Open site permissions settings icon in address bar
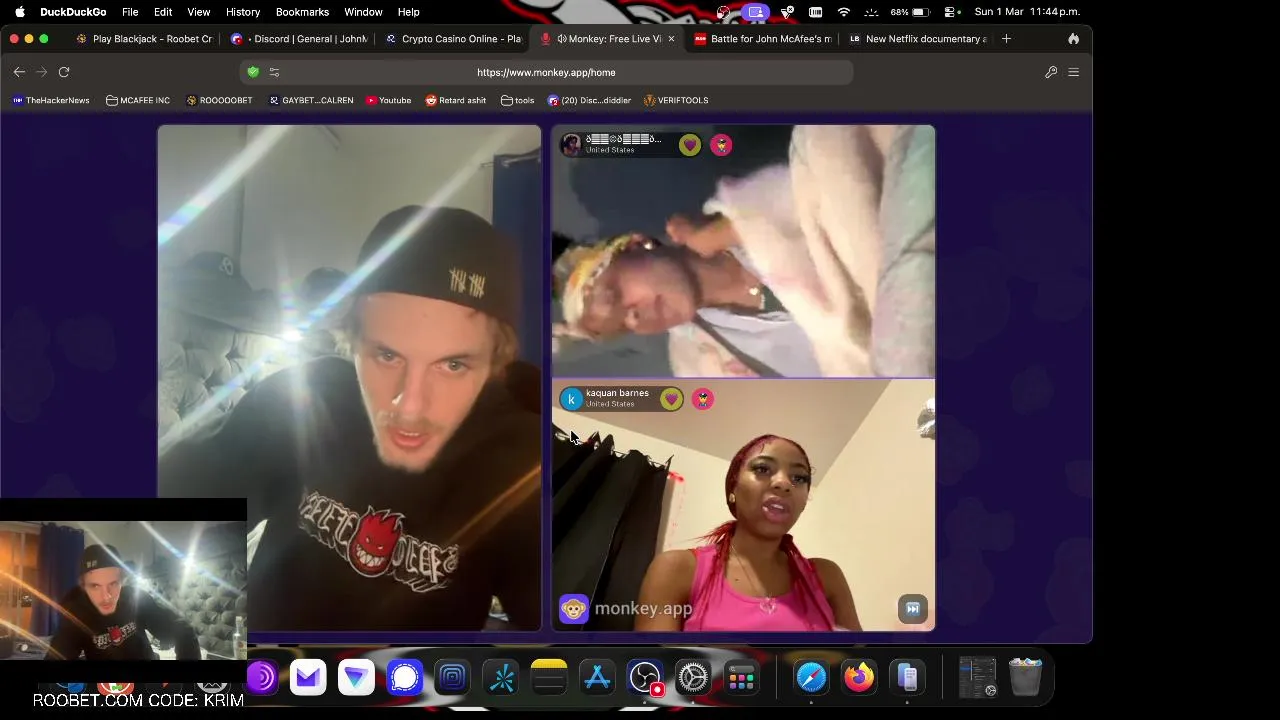1280x720 pixels. coord(274,72)
